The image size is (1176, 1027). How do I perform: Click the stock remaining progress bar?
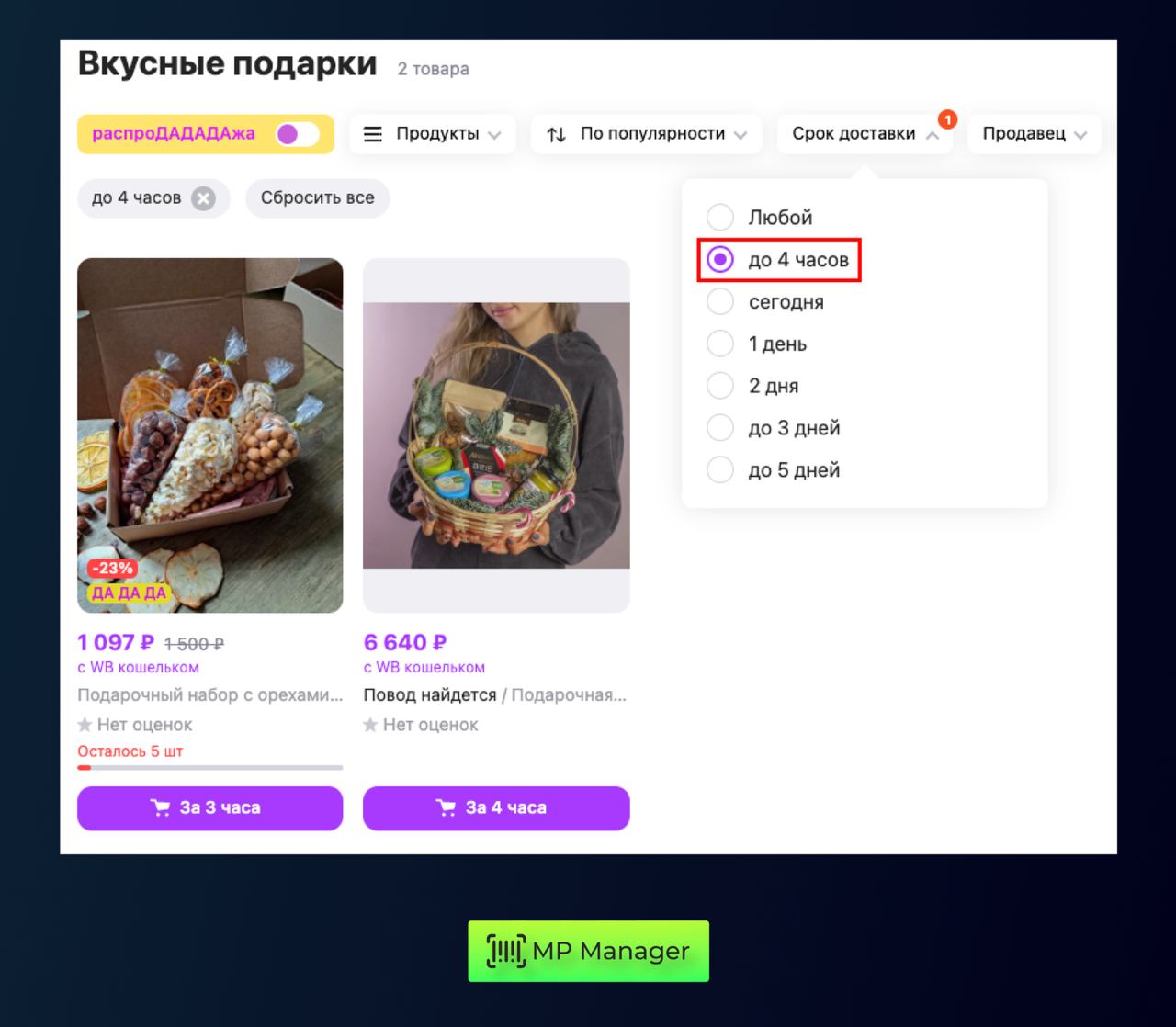tap(209, 767)
